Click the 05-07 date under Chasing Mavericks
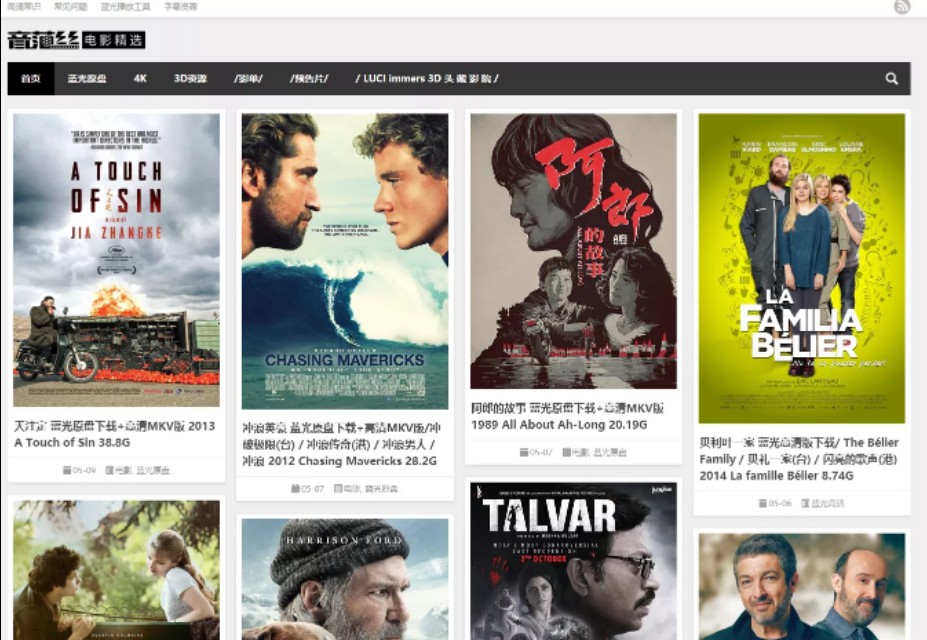Viewport: 927px width, 640px height. (x=307, y=489)
